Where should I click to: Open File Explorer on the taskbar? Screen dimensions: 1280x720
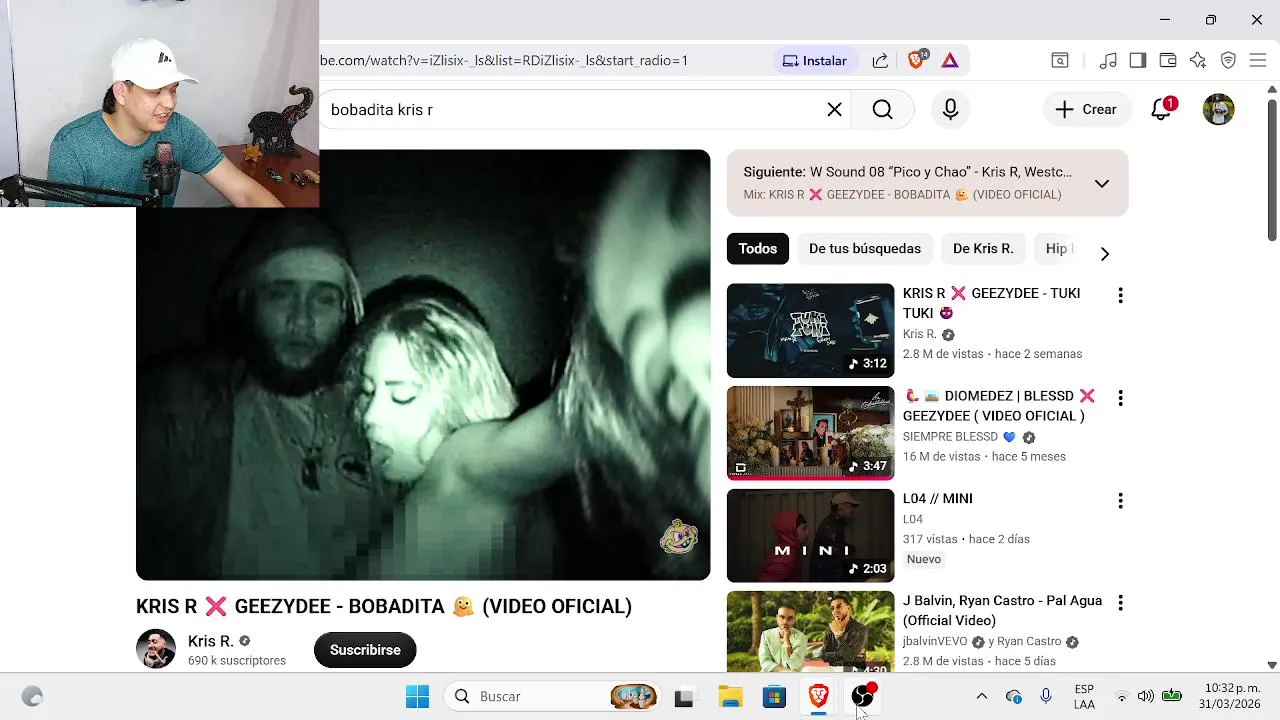[x=731, y=697]
